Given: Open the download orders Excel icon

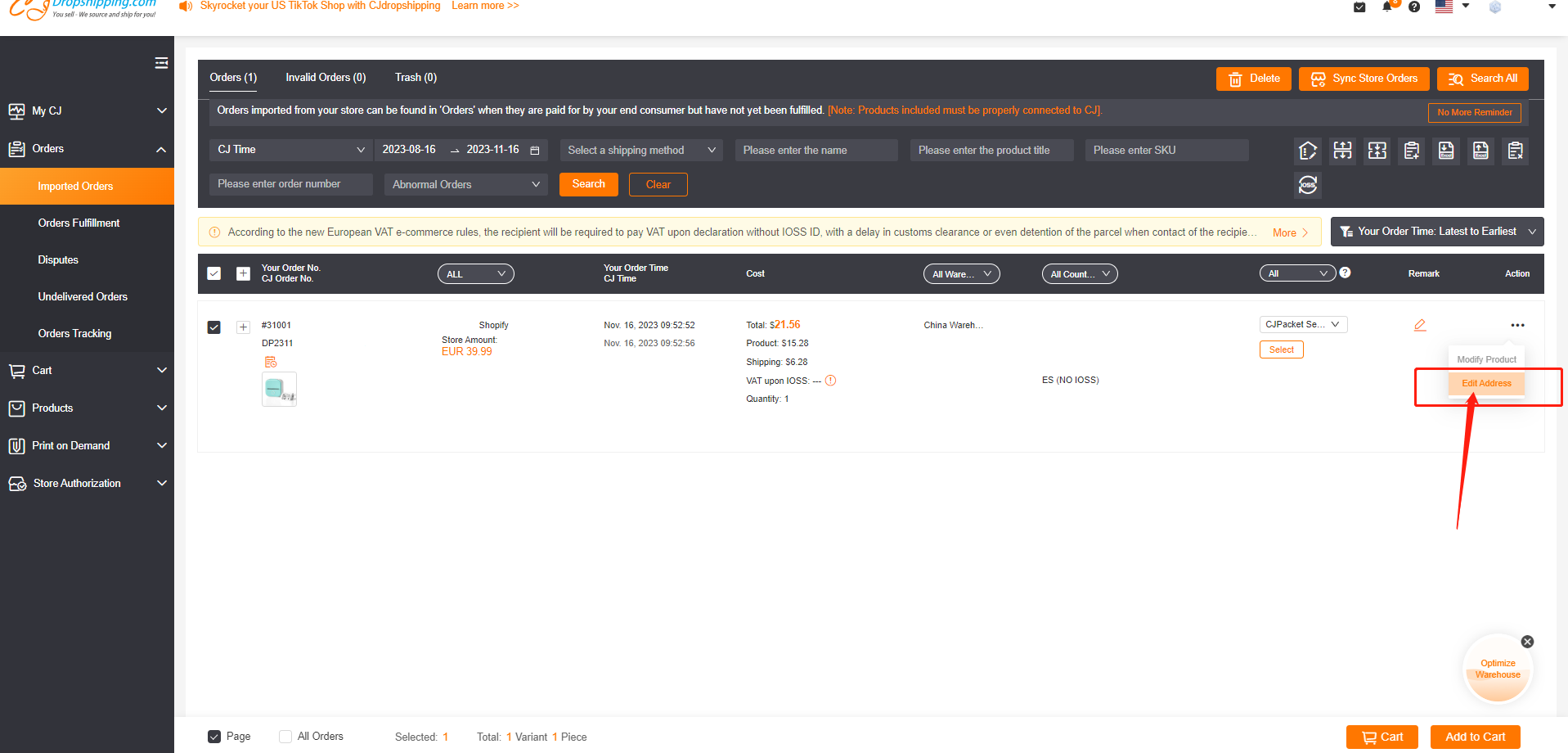Looking at the screenshot, I should tap(1445, 151).
